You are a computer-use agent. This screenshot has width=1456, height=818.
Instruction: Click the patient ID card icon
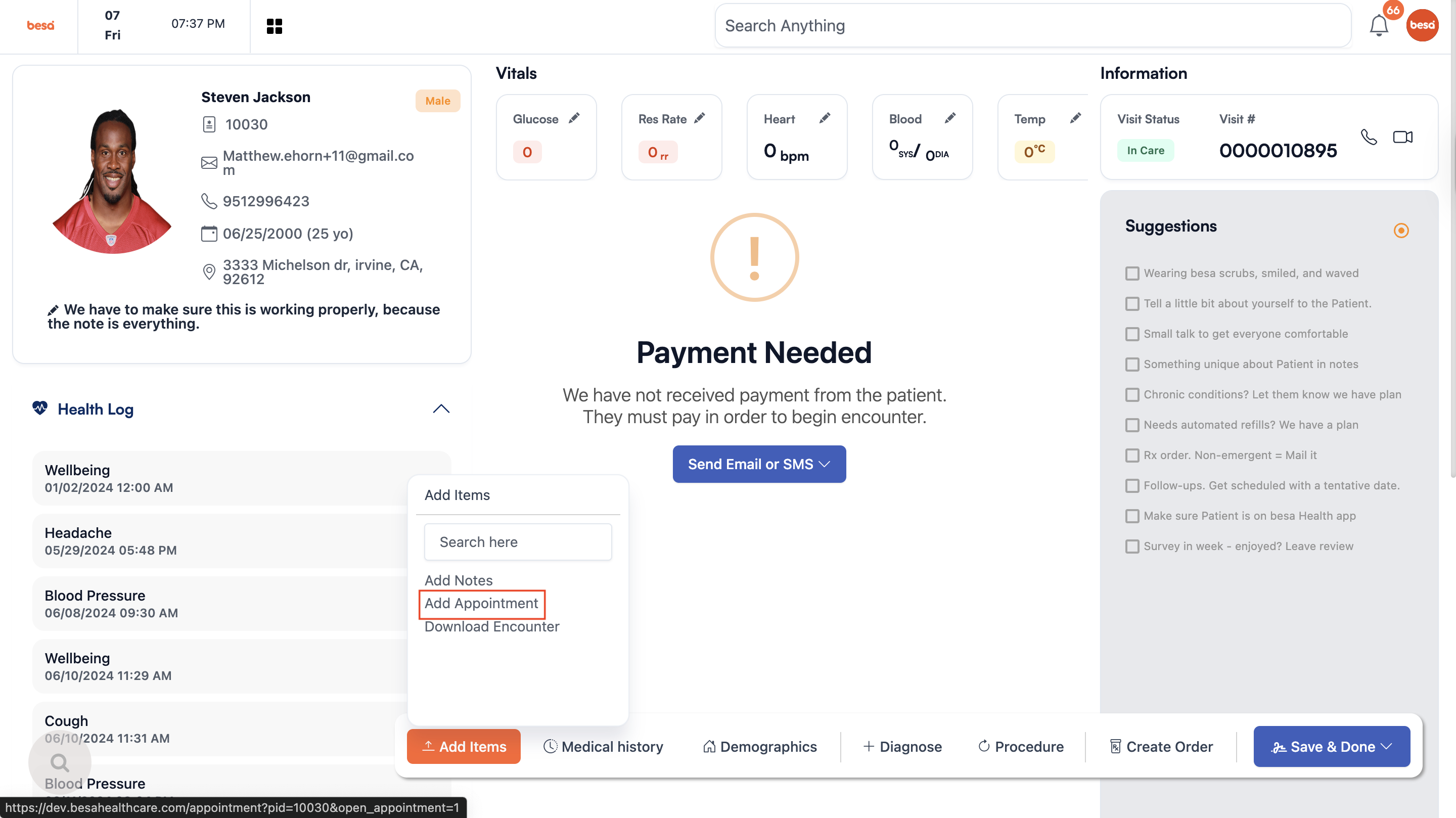[x=209, y=124]
